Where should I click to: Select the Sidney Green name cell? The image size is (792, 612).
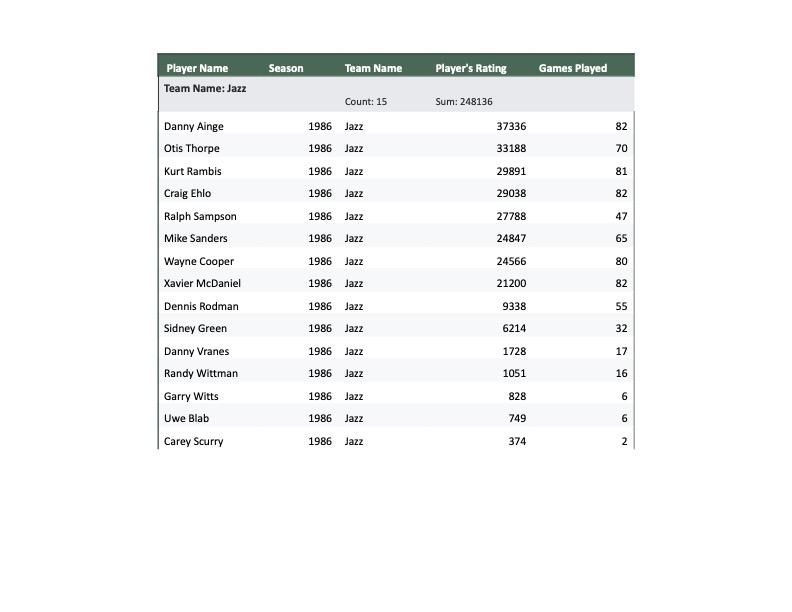coord(195,329)
